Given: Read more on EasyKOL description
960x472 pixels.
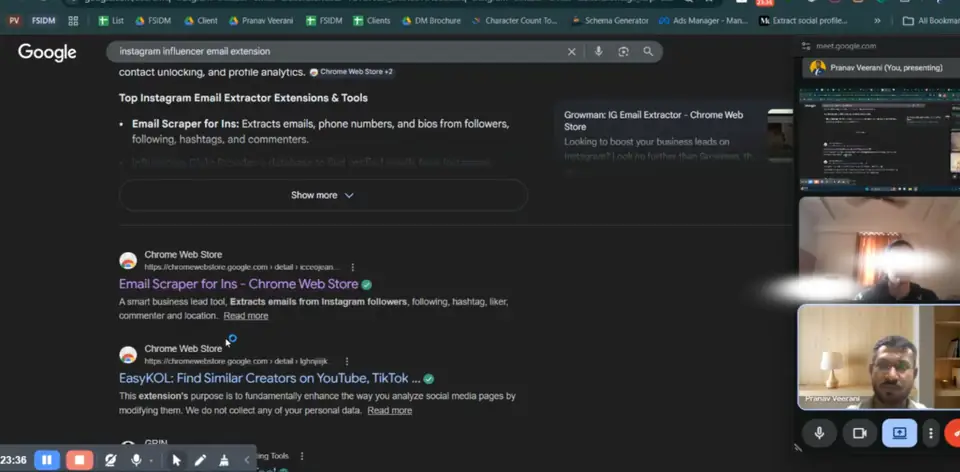Looking at the screenshot, I should [389, 410].
